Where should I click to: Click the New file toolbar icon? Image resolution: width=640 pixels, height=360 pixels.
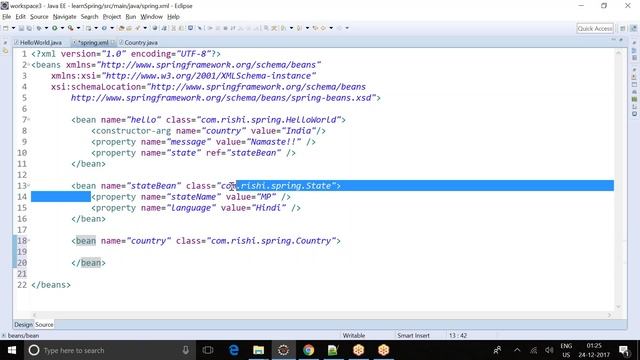tap(6, 28)
